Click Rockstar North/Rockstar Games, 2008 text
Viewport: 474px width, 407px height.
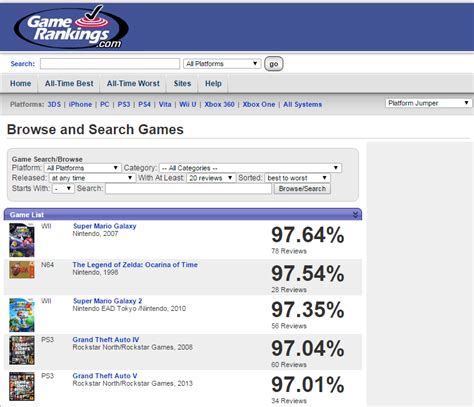132,347
